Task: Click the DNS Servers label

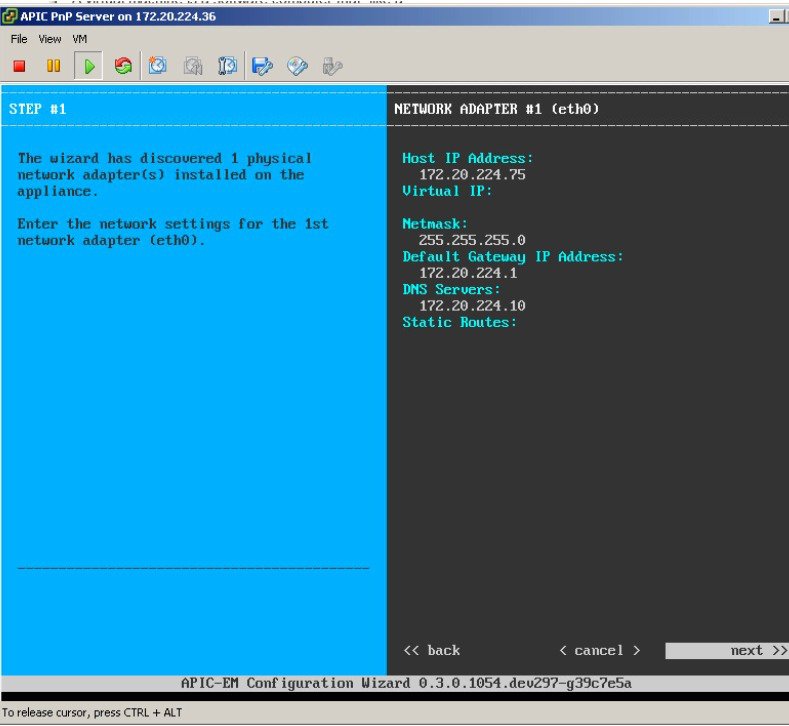Action: [x=451, y=289]
